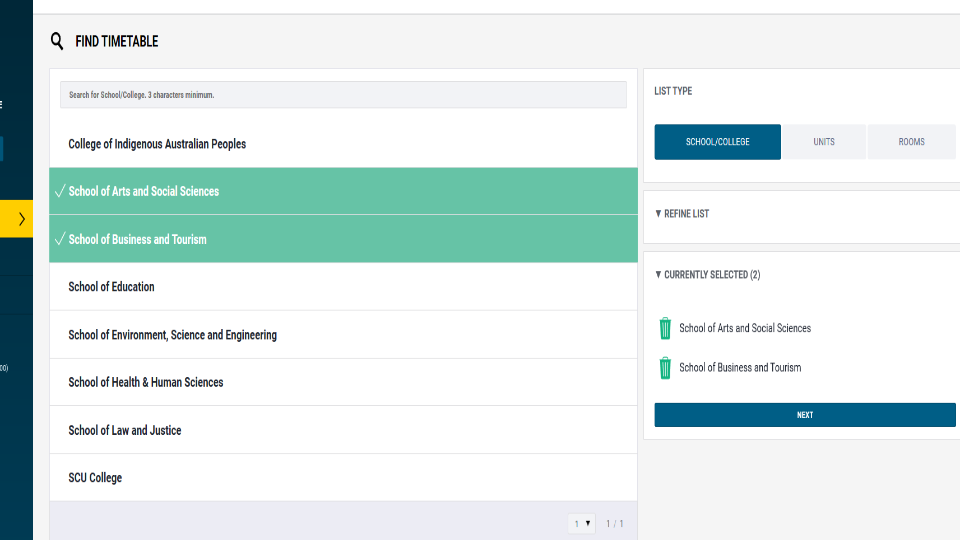The image size is (960, 540).
Task: Click School of Business and Tourism in selected panel
Action: point(740,367)
